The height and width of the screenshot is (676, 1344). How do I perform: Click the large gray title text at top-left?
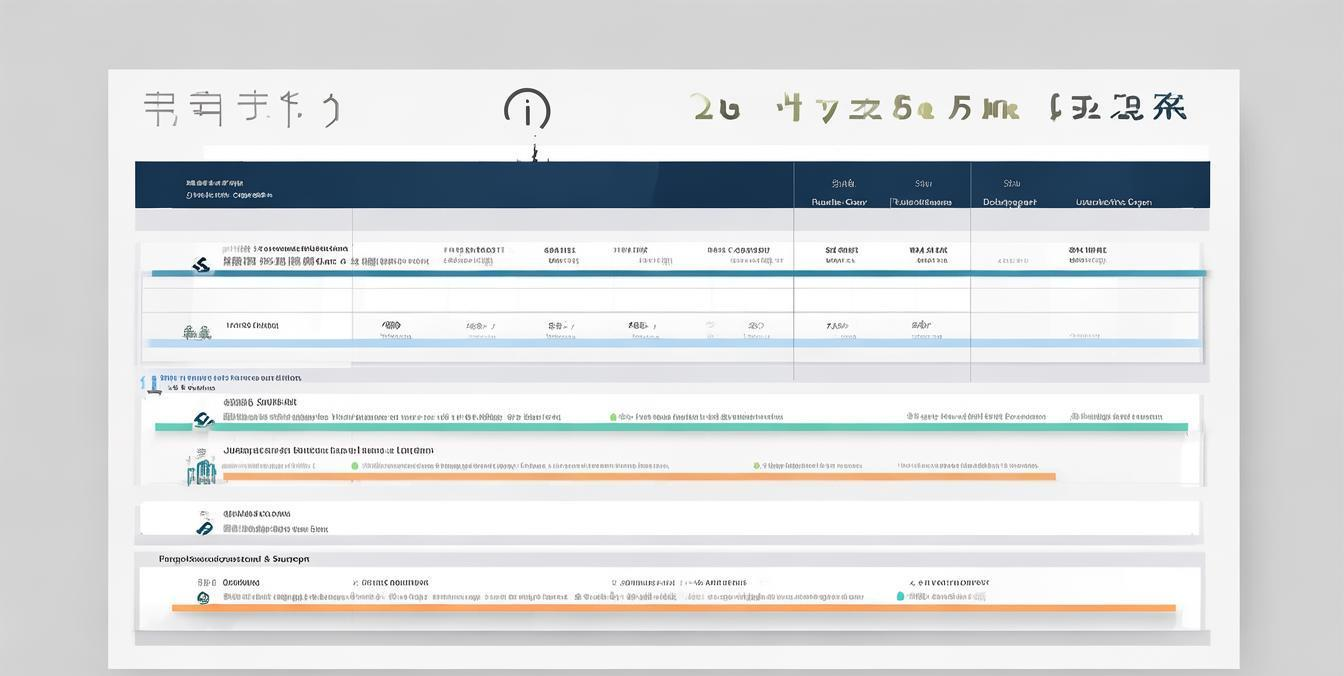pyautogui.click(x=241, y=109)
